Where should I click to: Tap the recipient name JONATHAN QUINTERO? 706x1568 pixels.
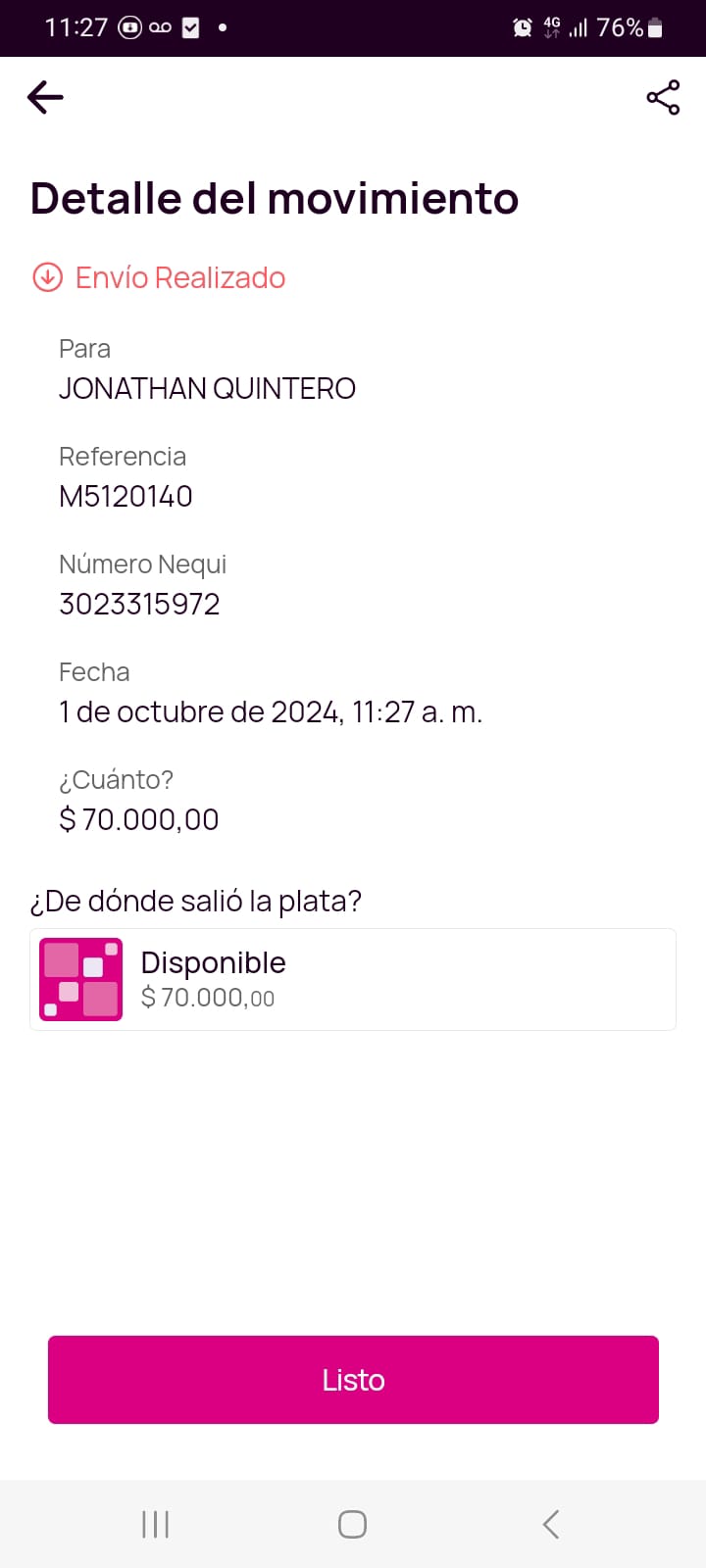point(207,388)
